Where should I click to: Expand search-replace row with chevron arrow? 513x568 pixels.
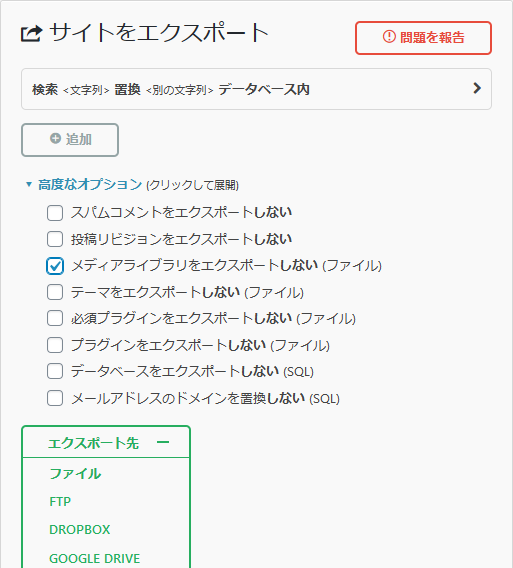click(477, 88)
